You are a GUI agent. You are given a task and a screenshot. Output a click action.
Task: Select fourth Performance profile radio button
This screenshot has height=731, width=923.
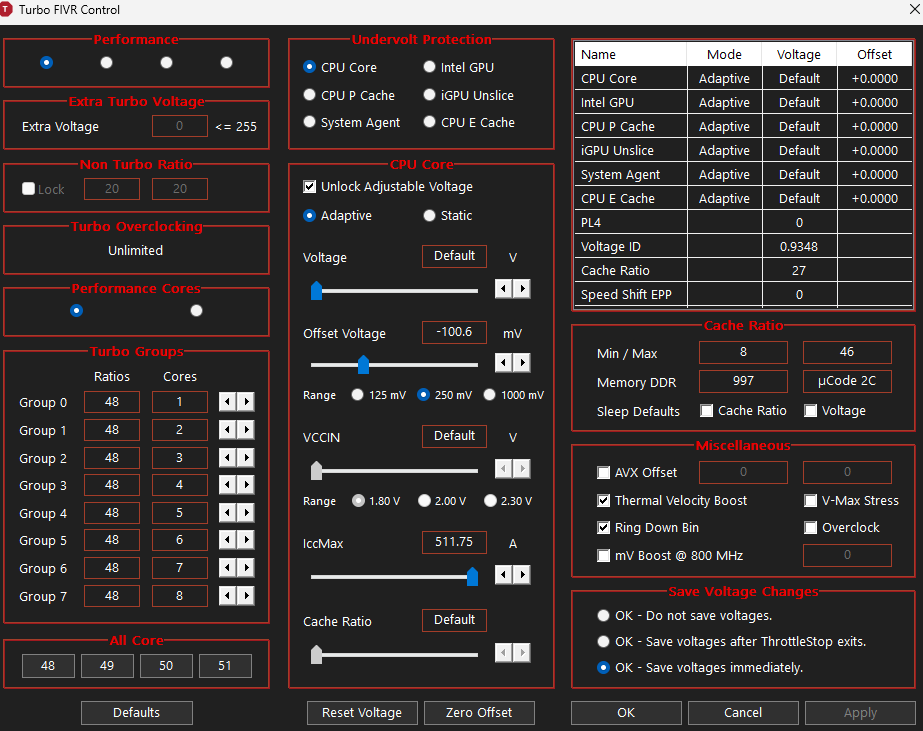pos(227,62)
